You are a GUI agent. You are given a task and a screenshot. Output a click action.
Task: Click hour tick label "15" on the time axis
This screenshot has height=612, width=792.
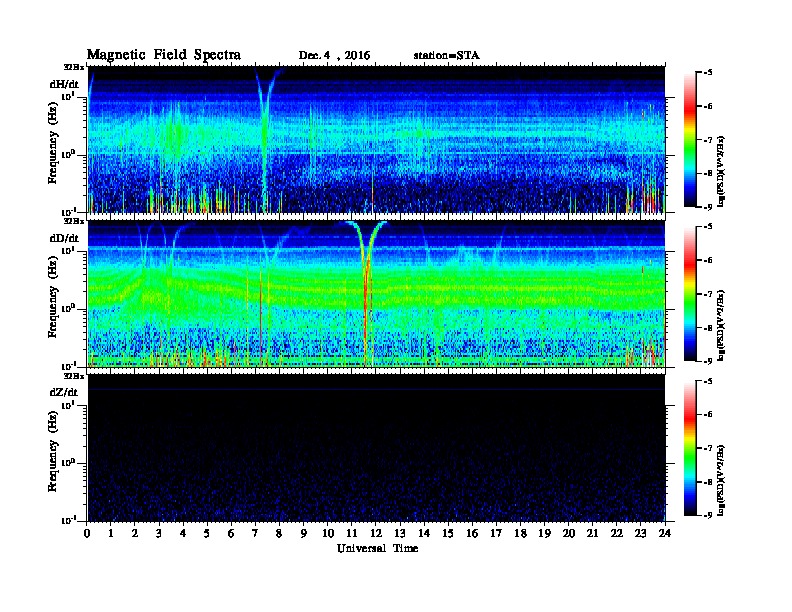[x=448, y=533]
